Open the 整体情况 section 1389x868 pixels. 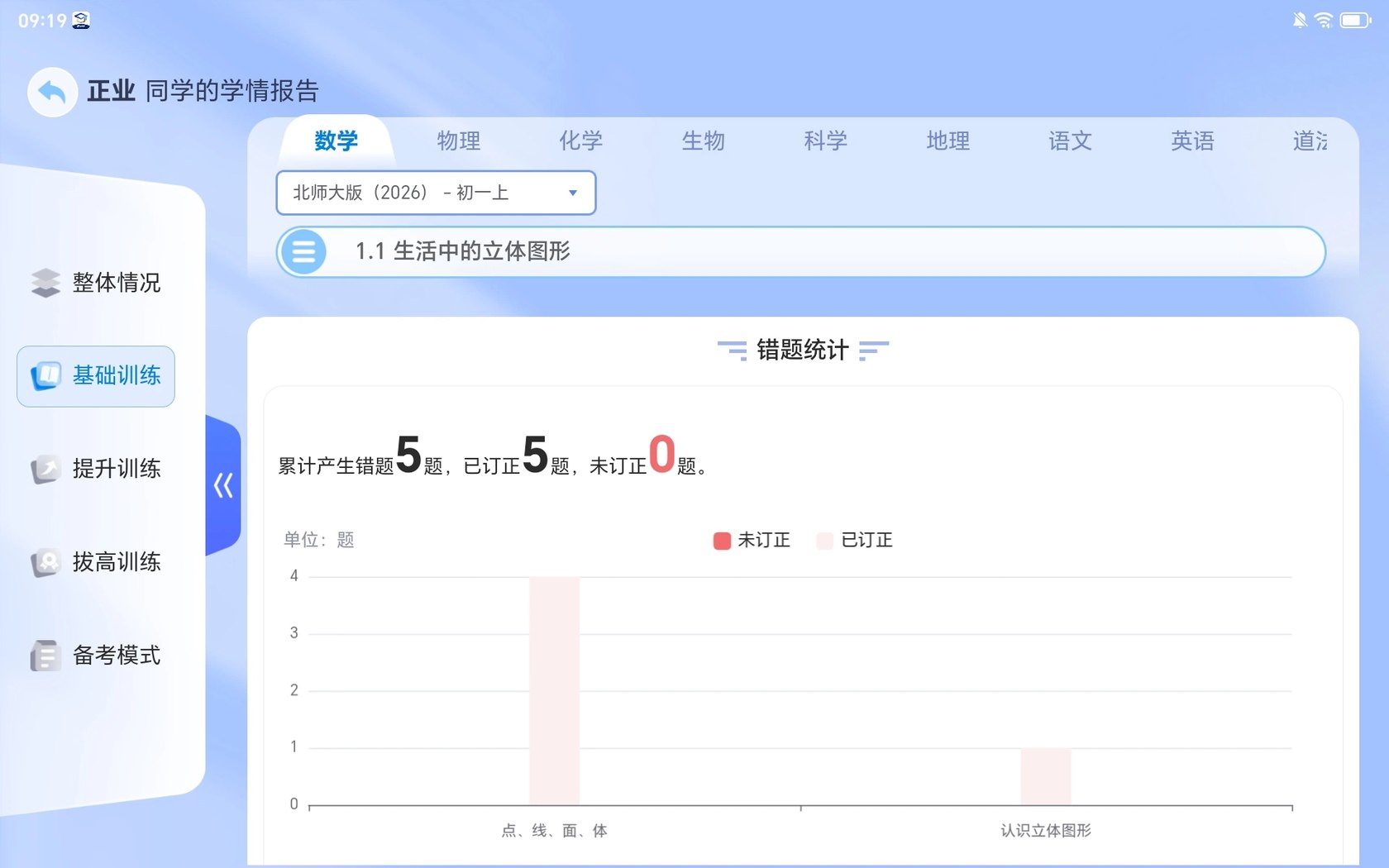coord(96,283)
